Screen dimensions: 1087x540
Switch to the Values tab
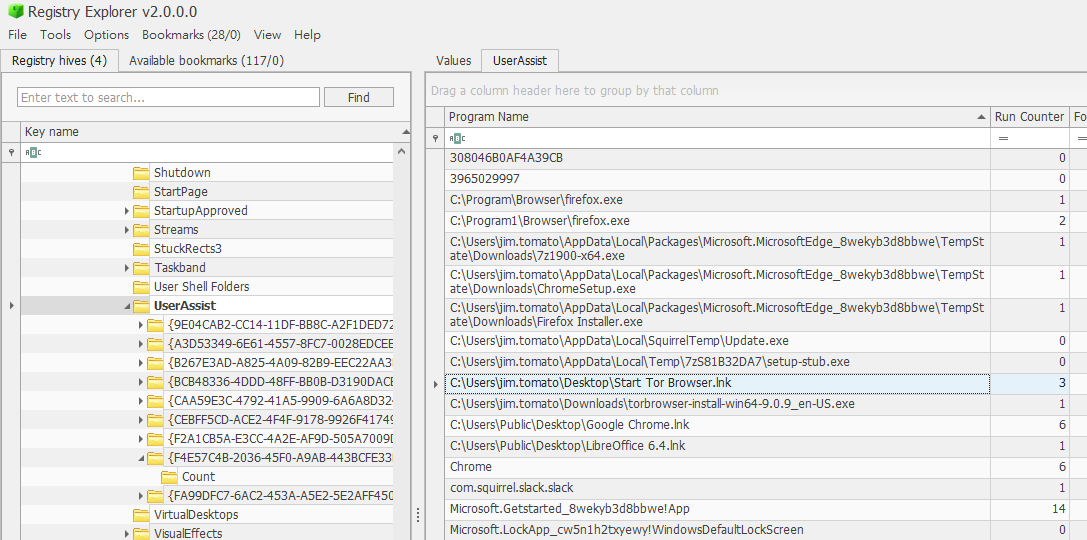(453, 60)
